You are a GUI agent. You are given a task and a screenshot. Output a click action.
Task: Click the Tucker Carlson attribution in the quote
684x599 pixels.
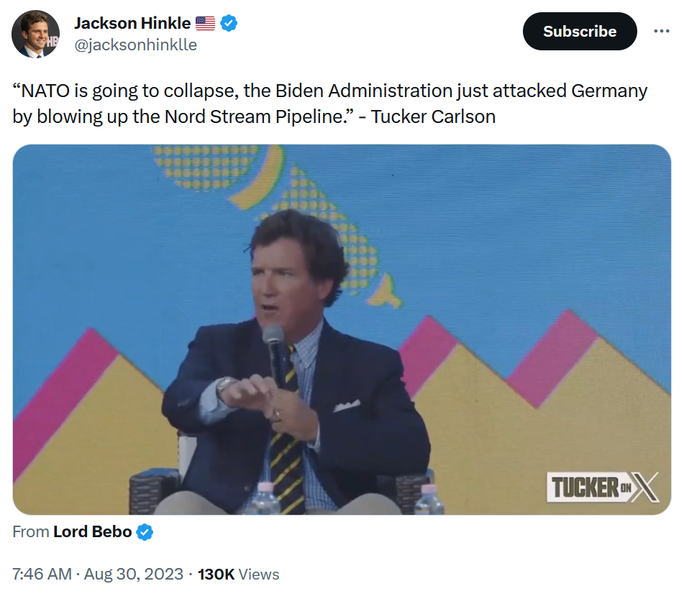pyautogui.click(x=433, y=117)
